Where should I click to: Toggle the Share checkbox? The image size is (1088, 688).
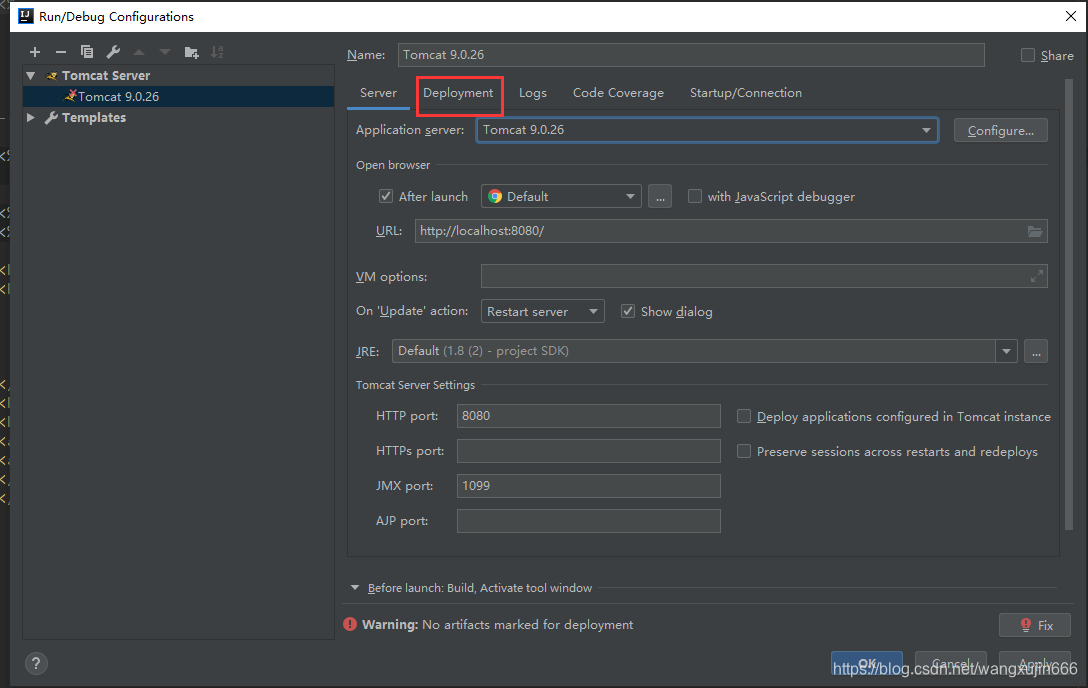[x=1028, y=55]
